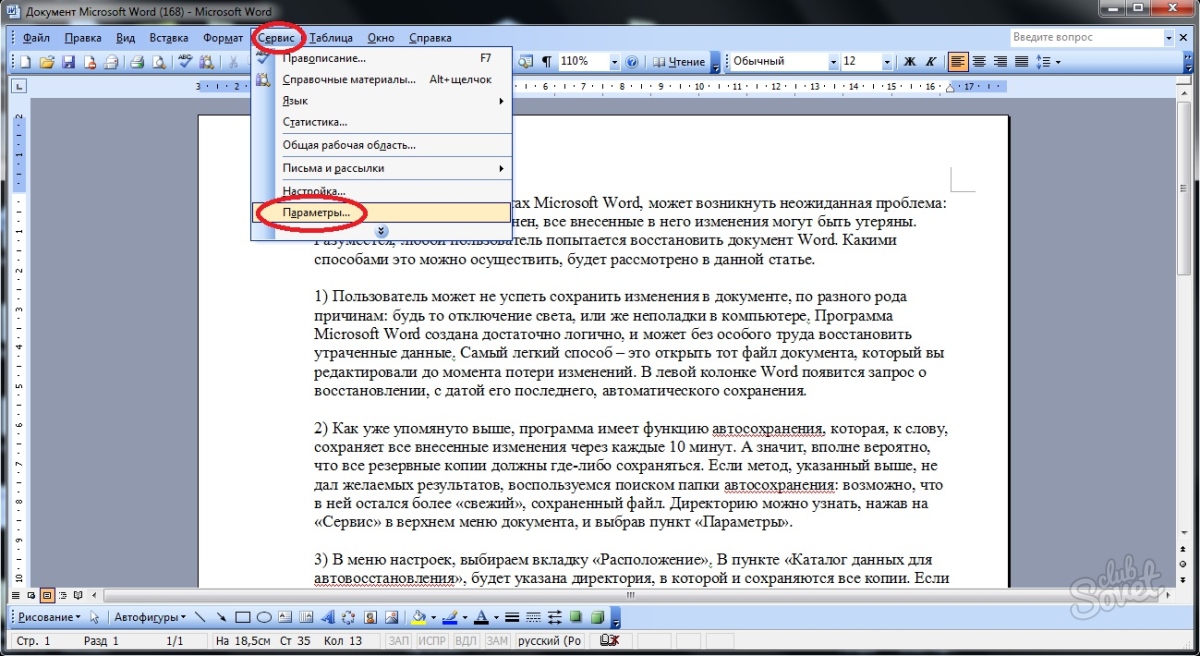Open a file with the folder icon
This screenshot has height=656, width=1200.
tap(47, 61)
